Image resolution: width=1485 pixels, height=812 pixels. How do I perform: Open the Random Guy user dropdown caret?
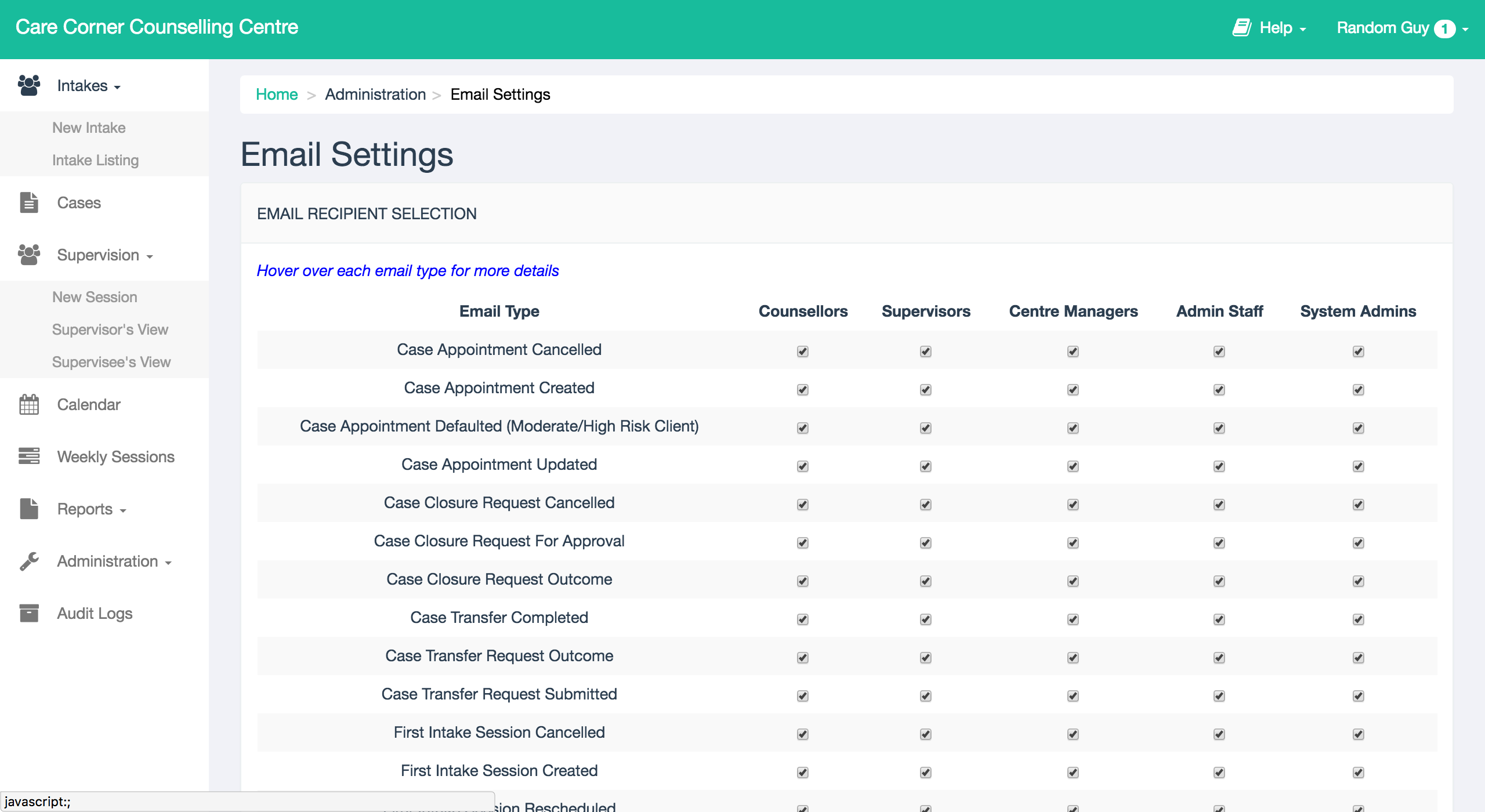pos(1465,29)
